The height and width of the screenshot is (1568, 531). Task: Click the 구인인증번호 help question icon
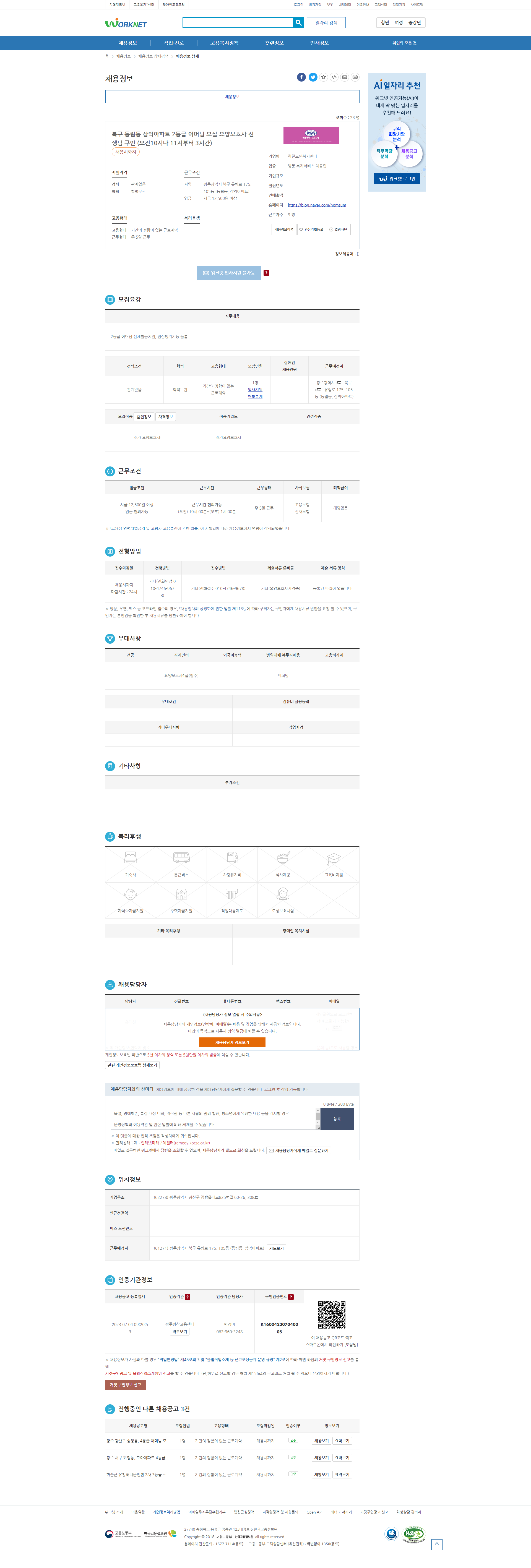(291, 1296)
